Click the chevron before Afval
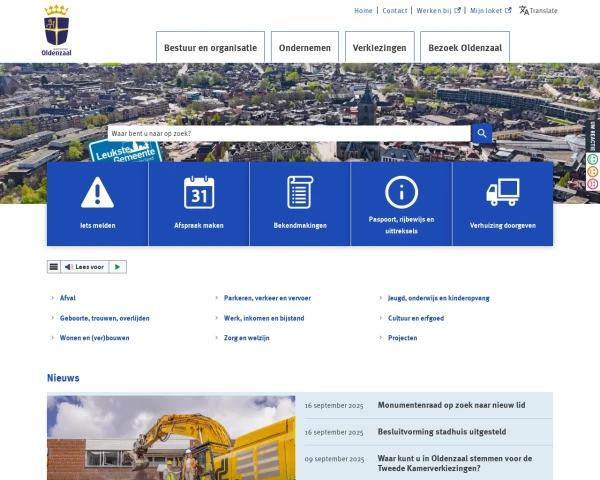 point(52,298)
